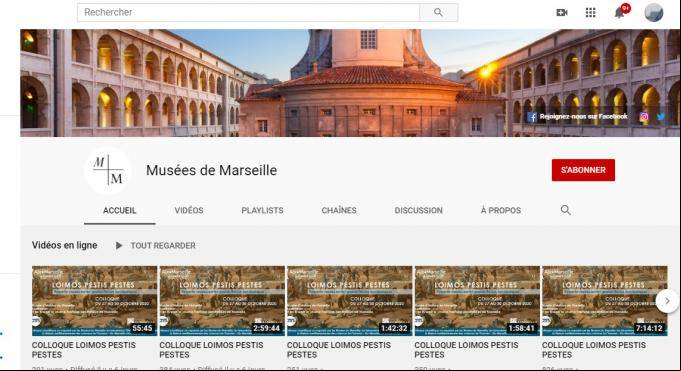Click the title under the 1:58:41 video
Image resolution: width=681 pixels, height=371 pixels.
[x=466, y=350]
